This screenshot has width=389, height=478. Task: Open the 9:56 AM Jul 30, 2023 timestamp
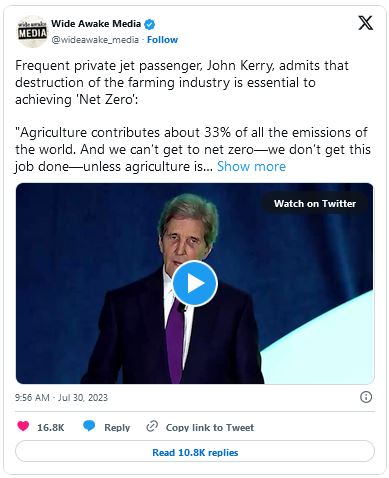61,397
